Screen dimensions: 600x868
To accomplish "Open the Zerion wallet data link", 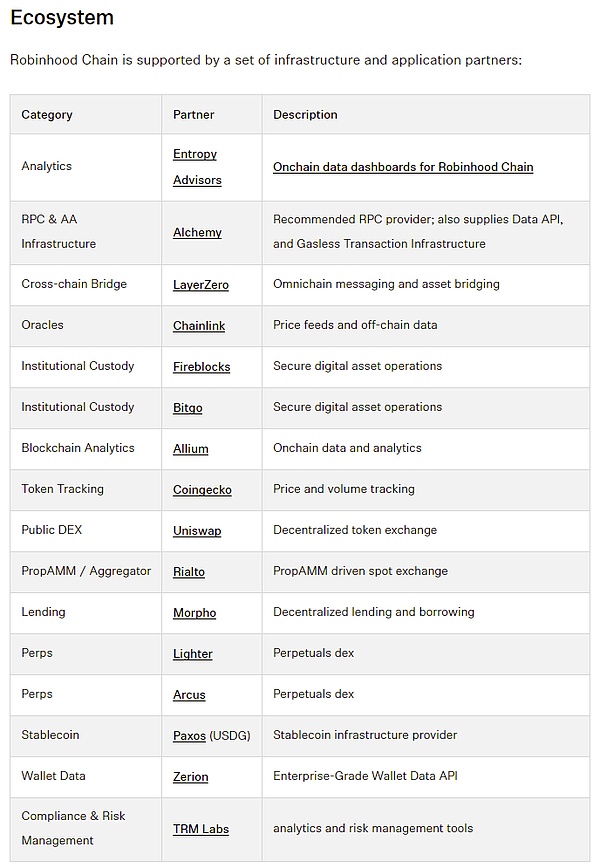I will [x=190, y=776].
